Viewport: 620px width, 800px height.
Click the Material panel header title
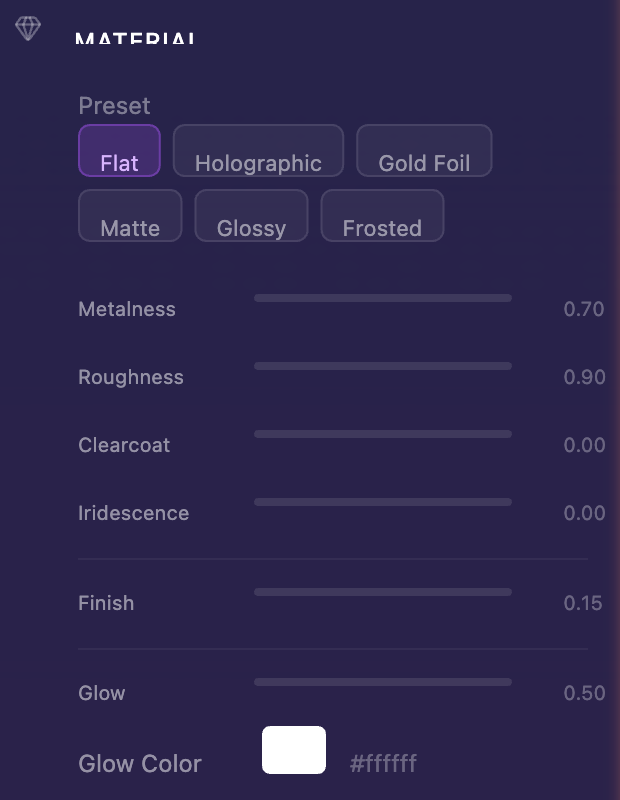click(x=135, y=40)
